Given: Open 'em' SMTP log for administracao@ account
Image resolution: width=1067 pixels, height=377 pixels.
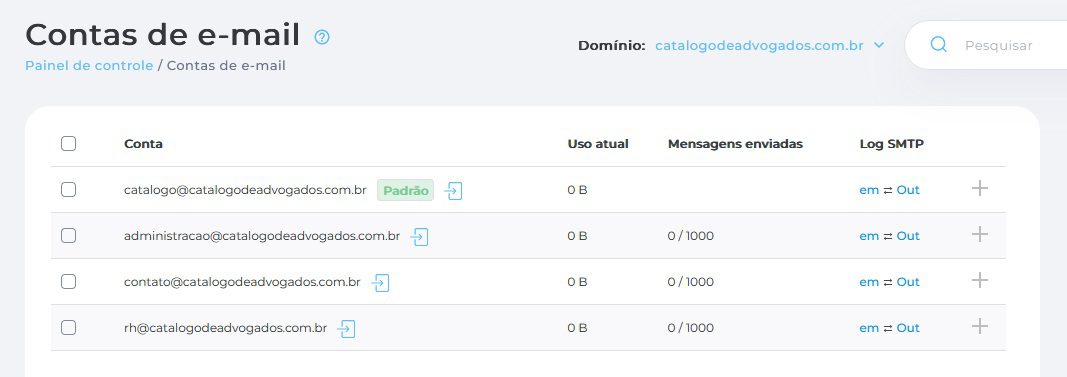Looking at the screenshot, I should click(869, 236).
